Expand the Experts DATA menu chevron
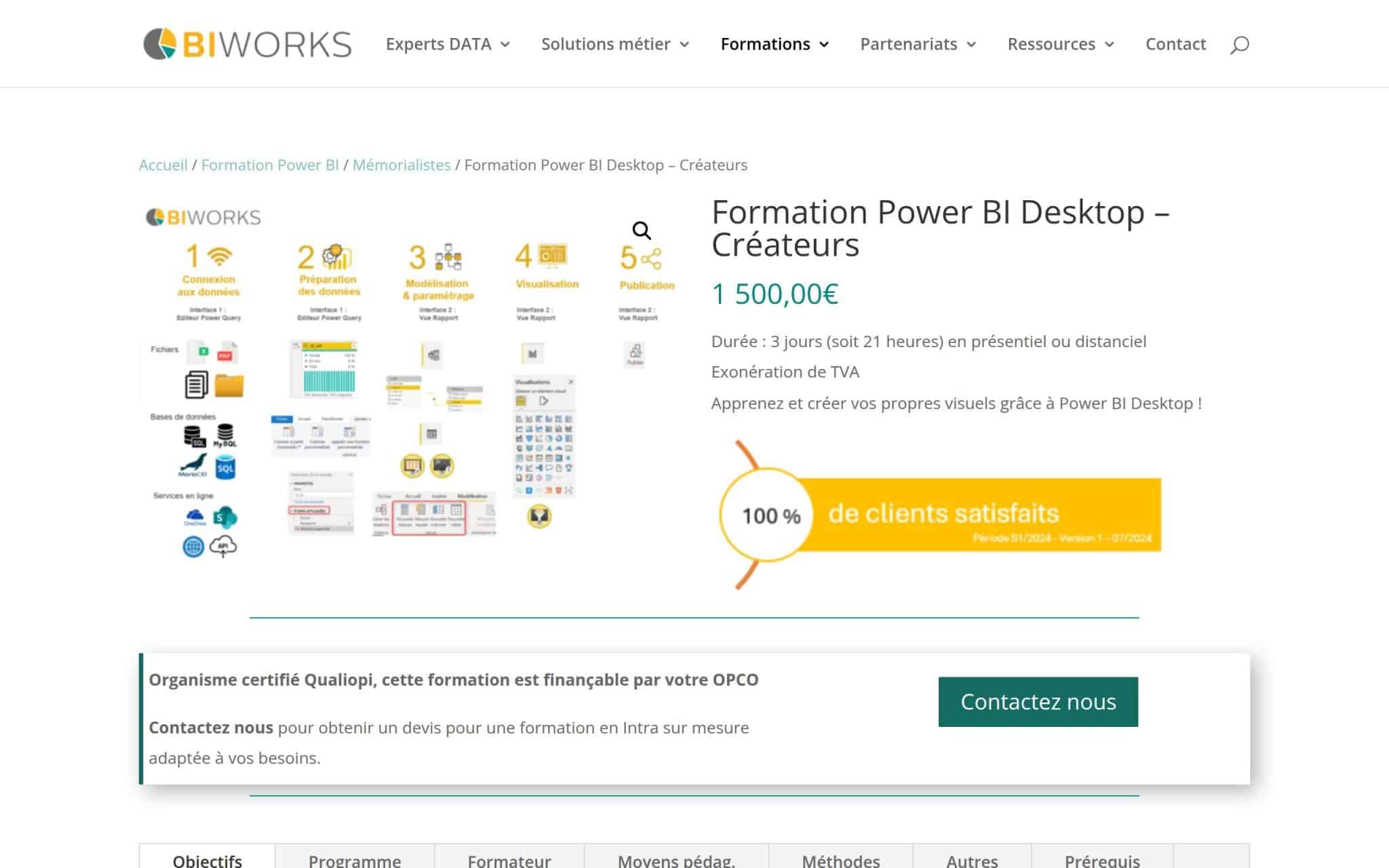Screen dimensions: 1389x868 pyautogui.click(x=505, y=45)
